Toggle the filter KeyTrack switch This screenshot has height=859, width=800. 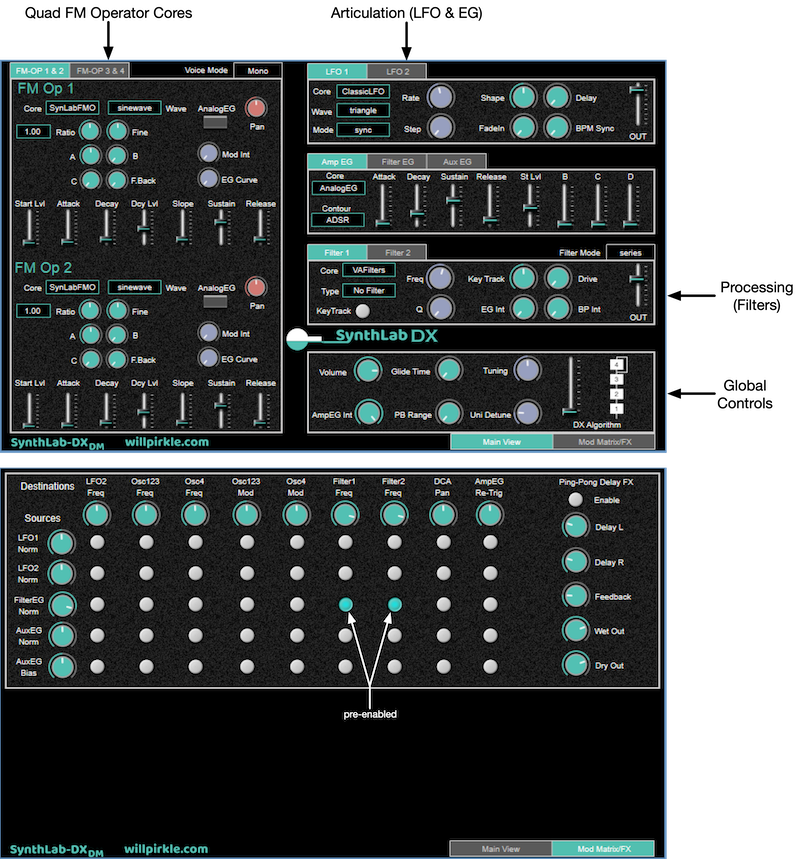pyautogui.click(x=362, y=311)
